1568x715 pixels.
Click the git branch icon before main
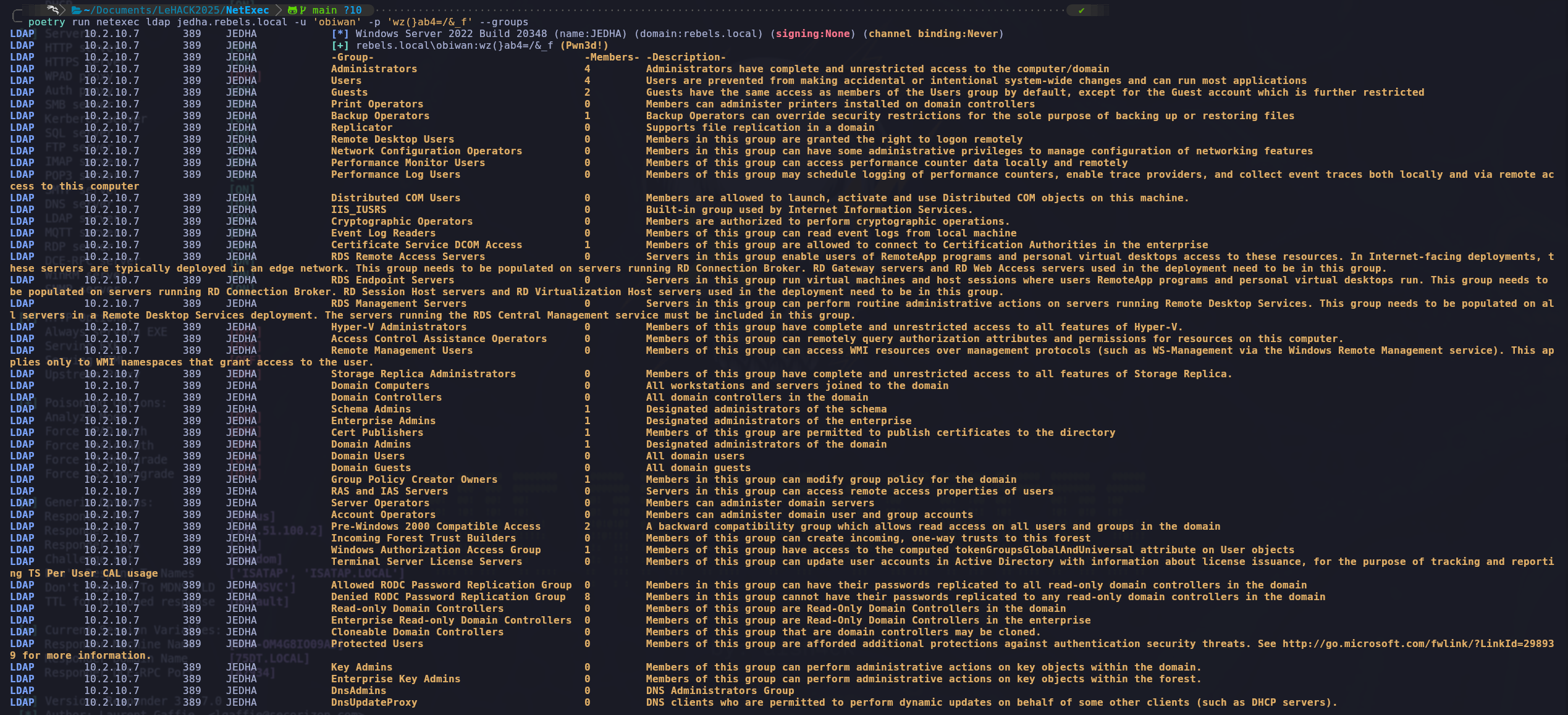coord(303,10)
